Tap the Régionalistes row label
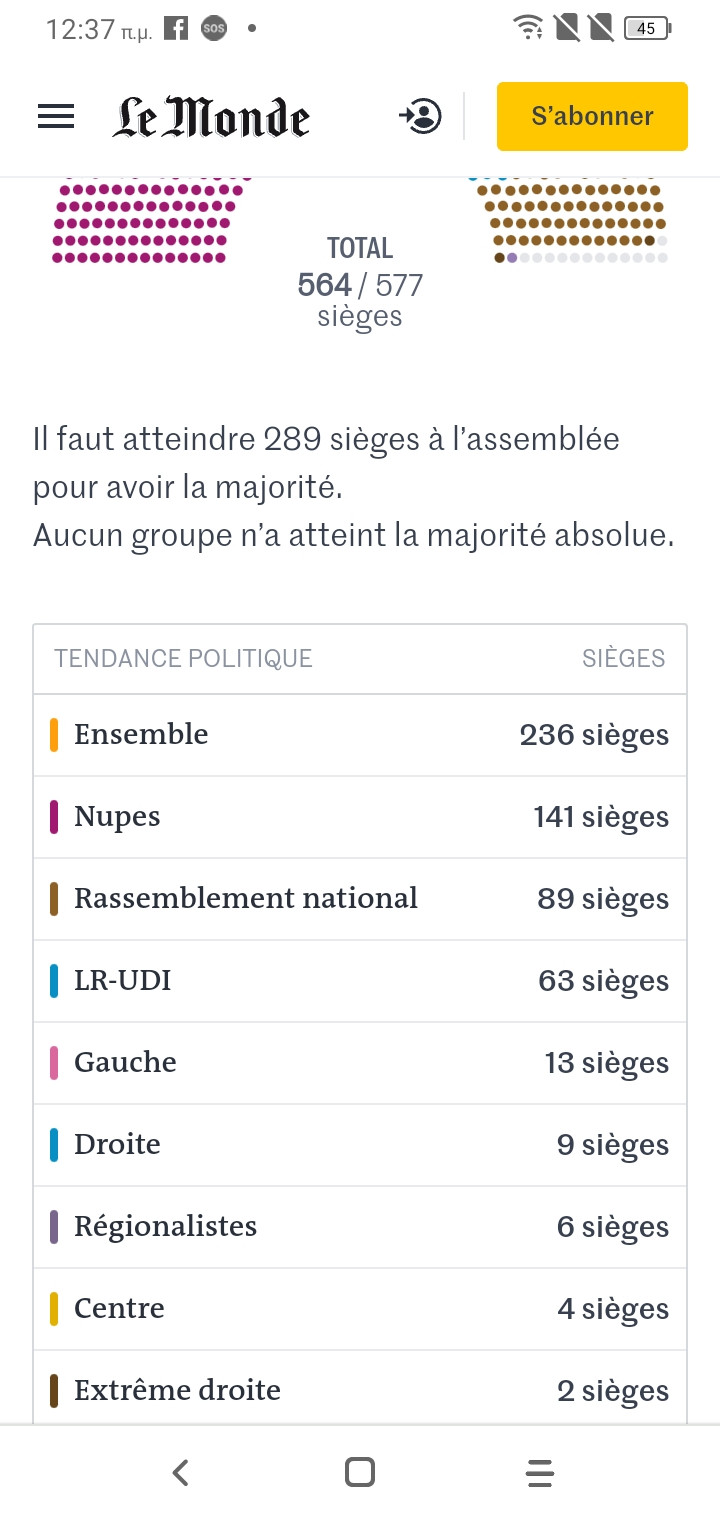This screenshot has width=720, height=1520. click(166, 1227)
